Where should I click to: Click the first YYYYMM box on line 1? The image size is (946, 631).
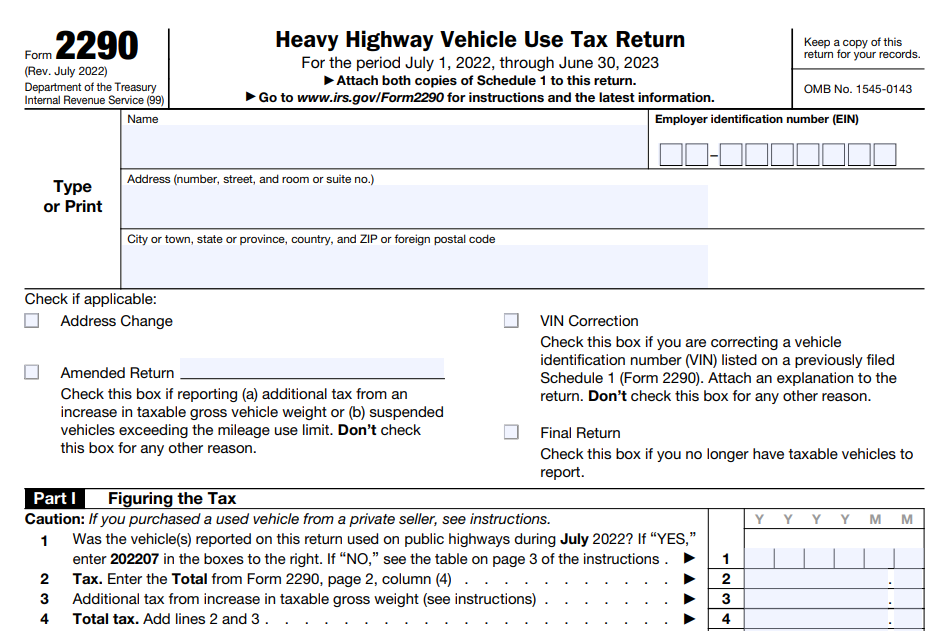pyautogui.click(x=759, y=559)
